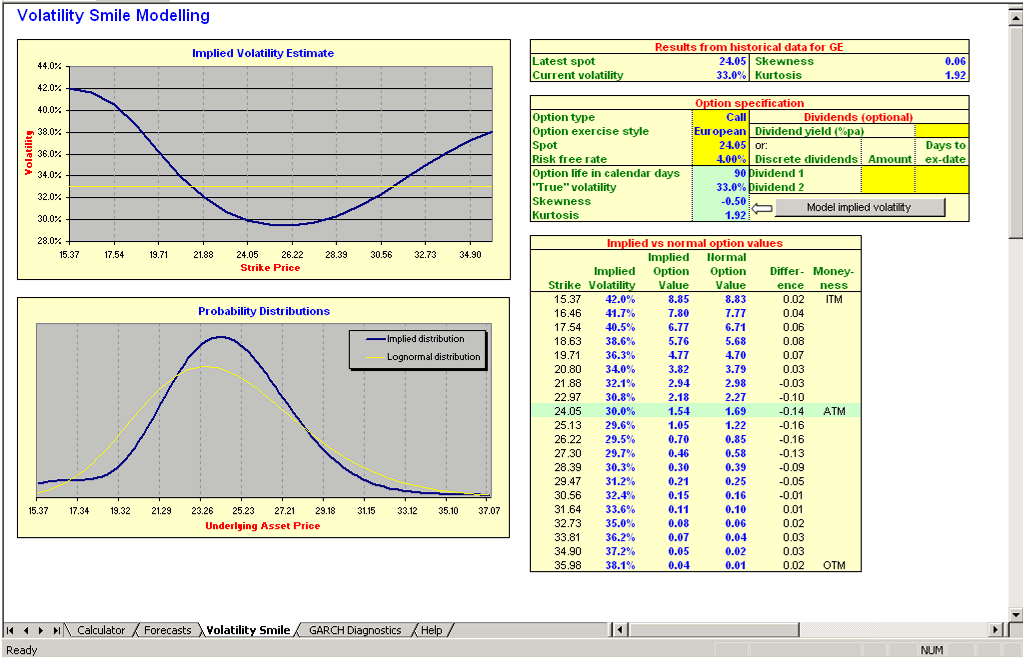Go to the Help sheet tab
1023x658 pixels.
(x=431, y=630)
